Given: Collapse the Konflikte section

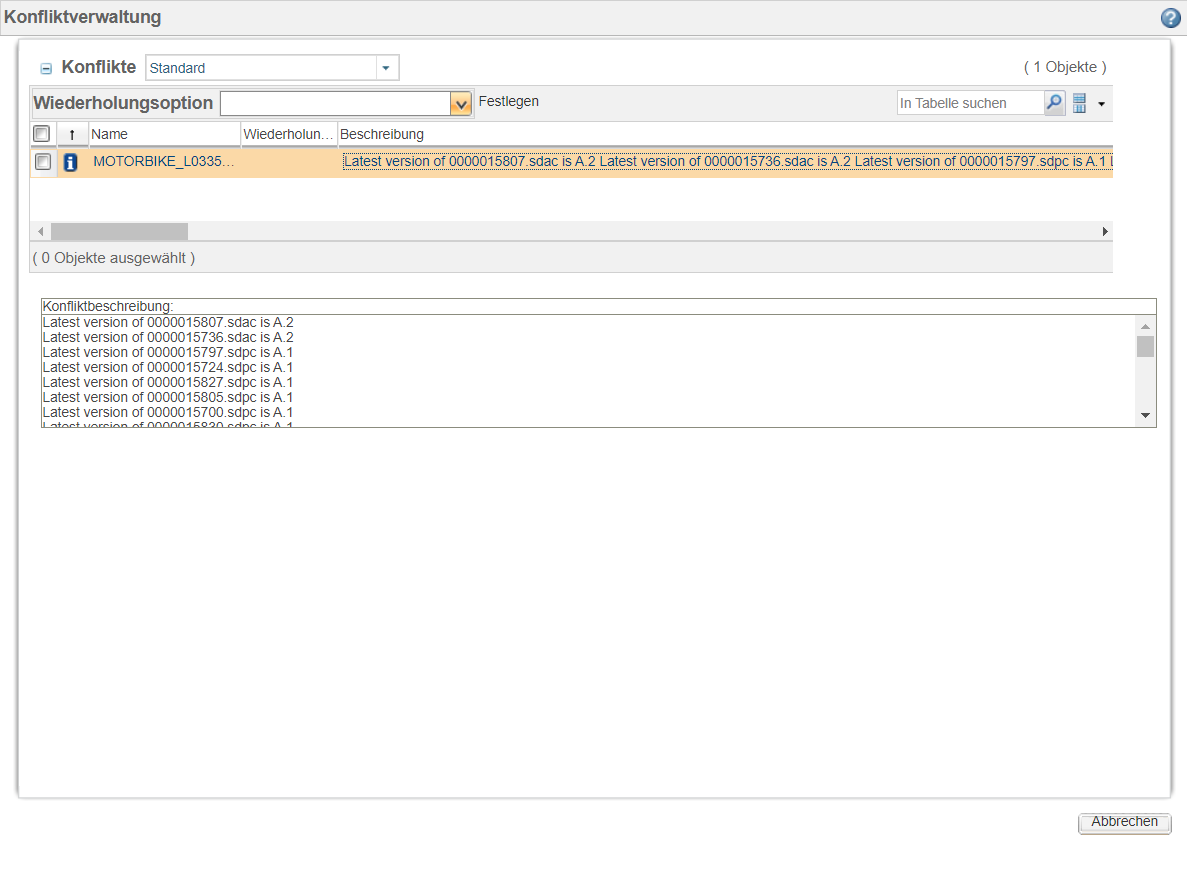Looking at the screenshot, I should coord(46,69).
